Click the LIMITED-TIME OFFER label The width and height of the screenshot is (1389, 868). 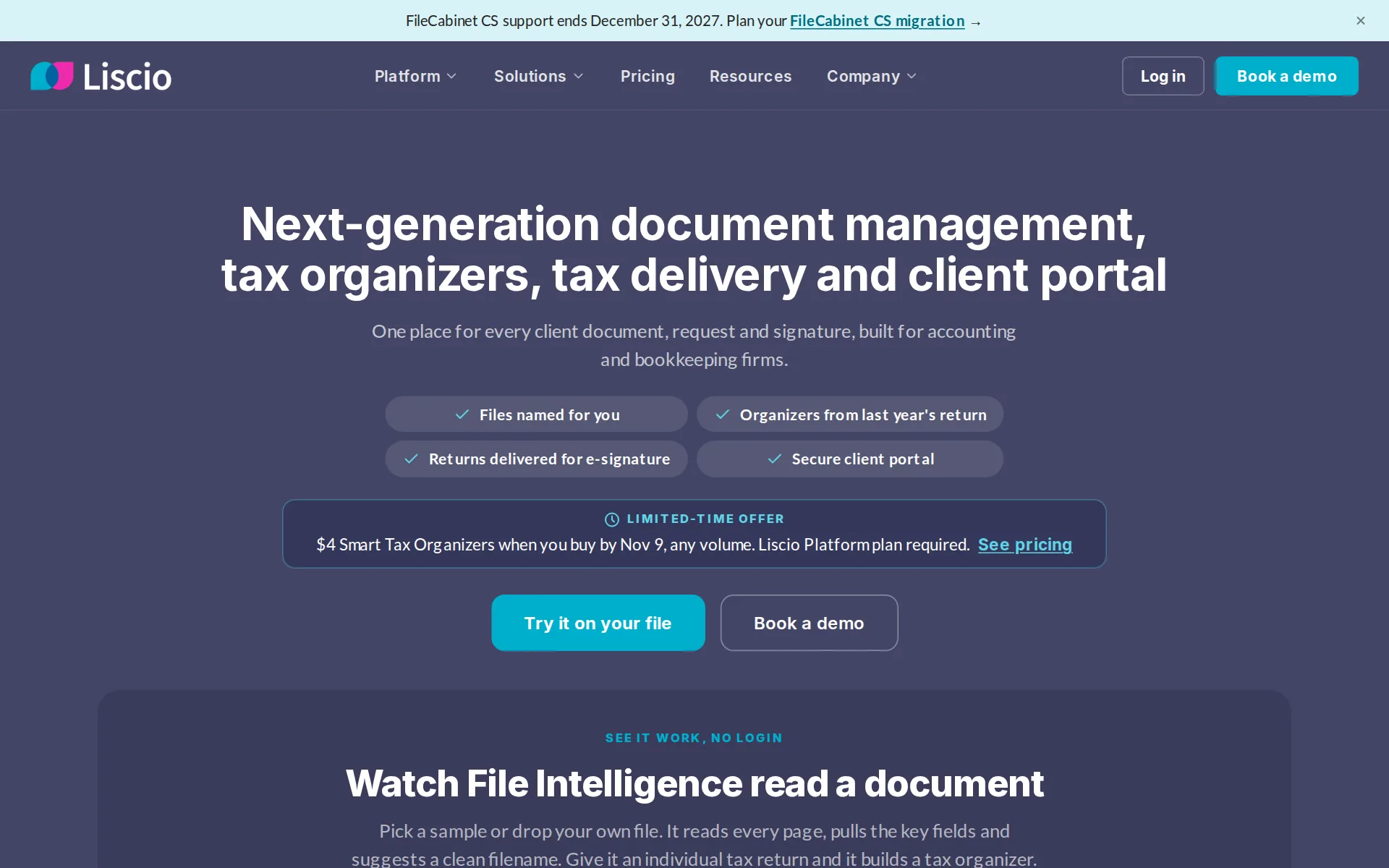[x=705, y=519]
